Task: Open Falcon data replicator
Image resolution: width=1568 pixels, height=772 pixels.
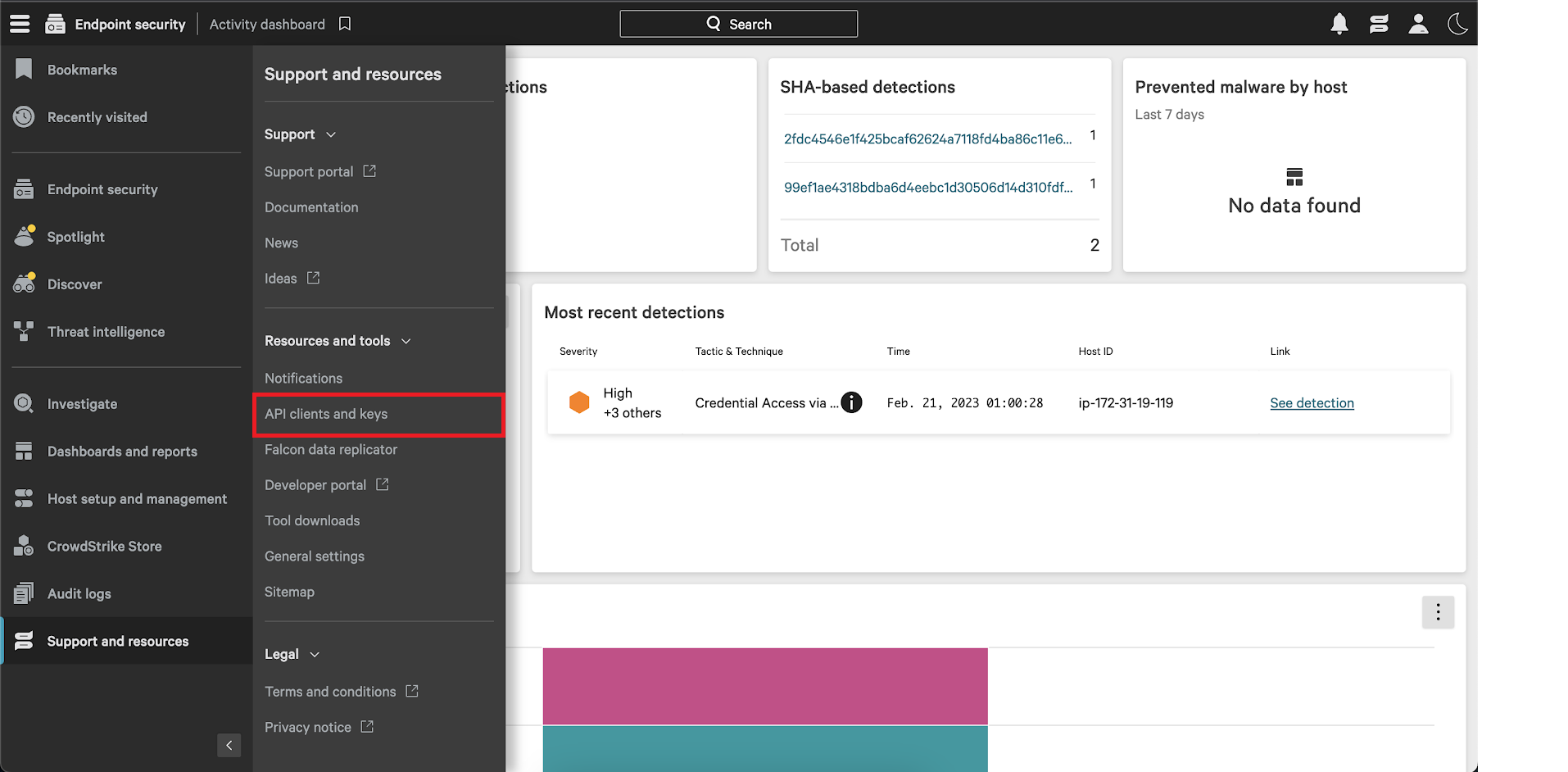Action: [331, 449]
